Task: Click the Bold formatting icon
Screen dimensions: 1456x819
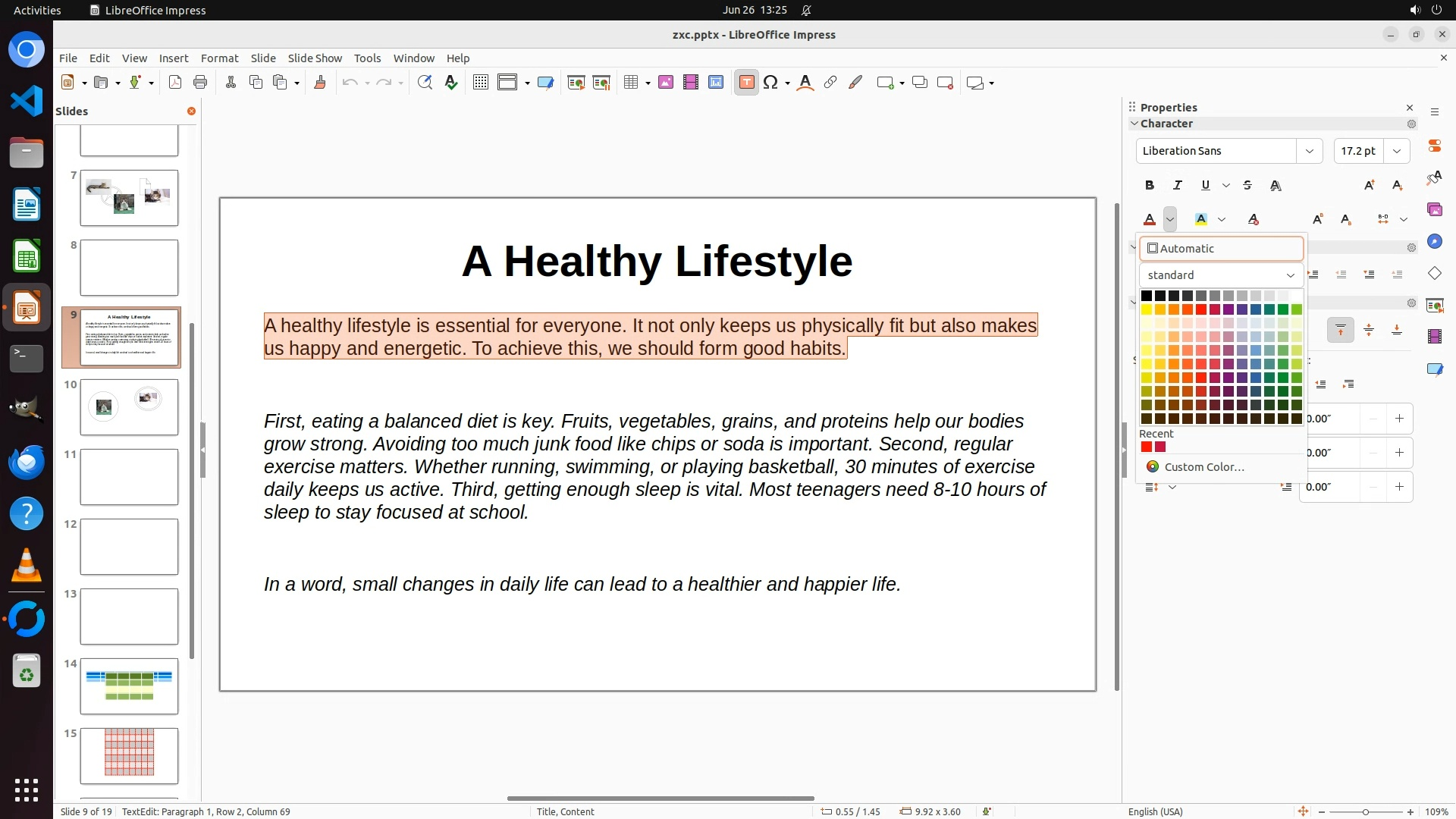Action: [x=1150, y=185]
